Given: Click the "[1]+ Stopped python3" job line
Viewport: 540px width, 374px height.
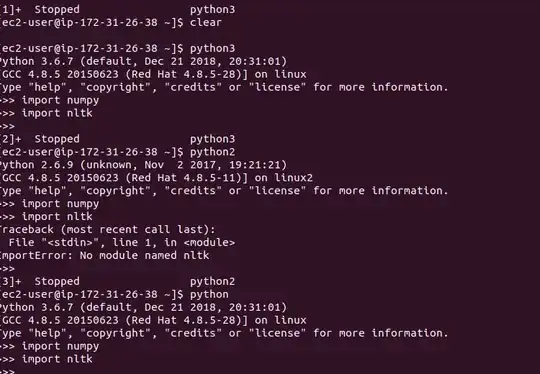Looking at the screenshot, I should (x=117, y=9).
